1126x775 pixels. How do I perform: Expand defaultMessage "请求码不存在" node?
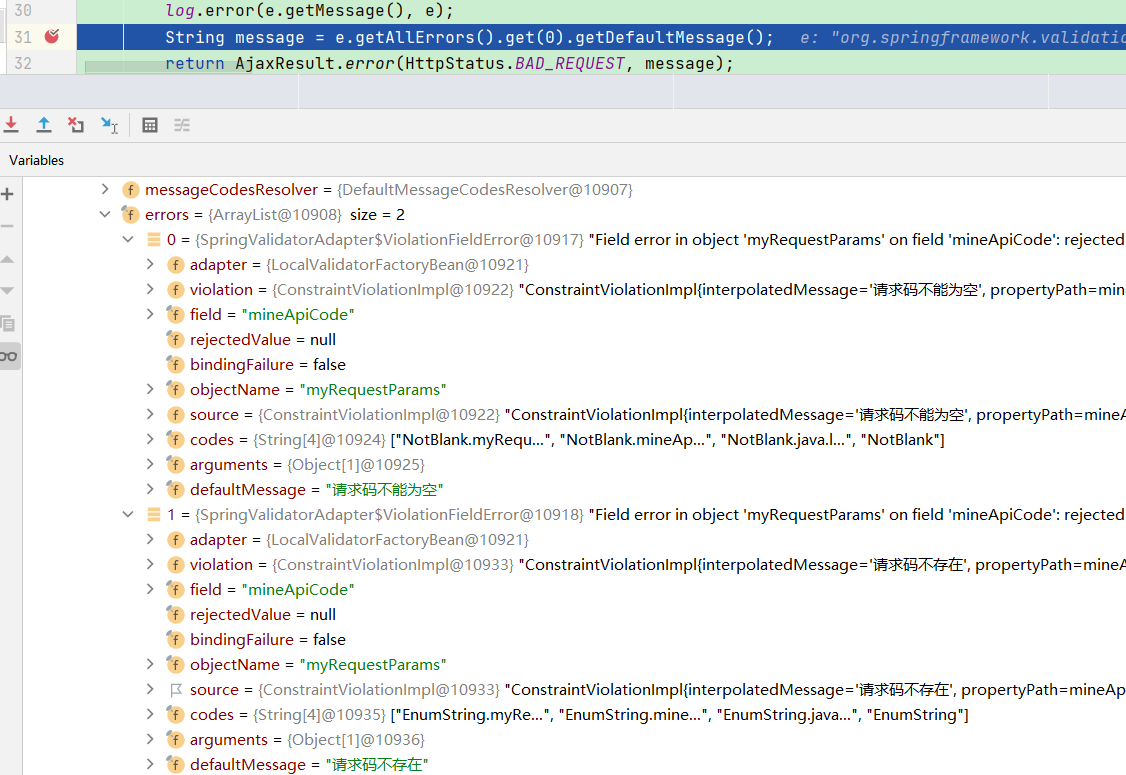pyautogui.click(x=150, y=764)
